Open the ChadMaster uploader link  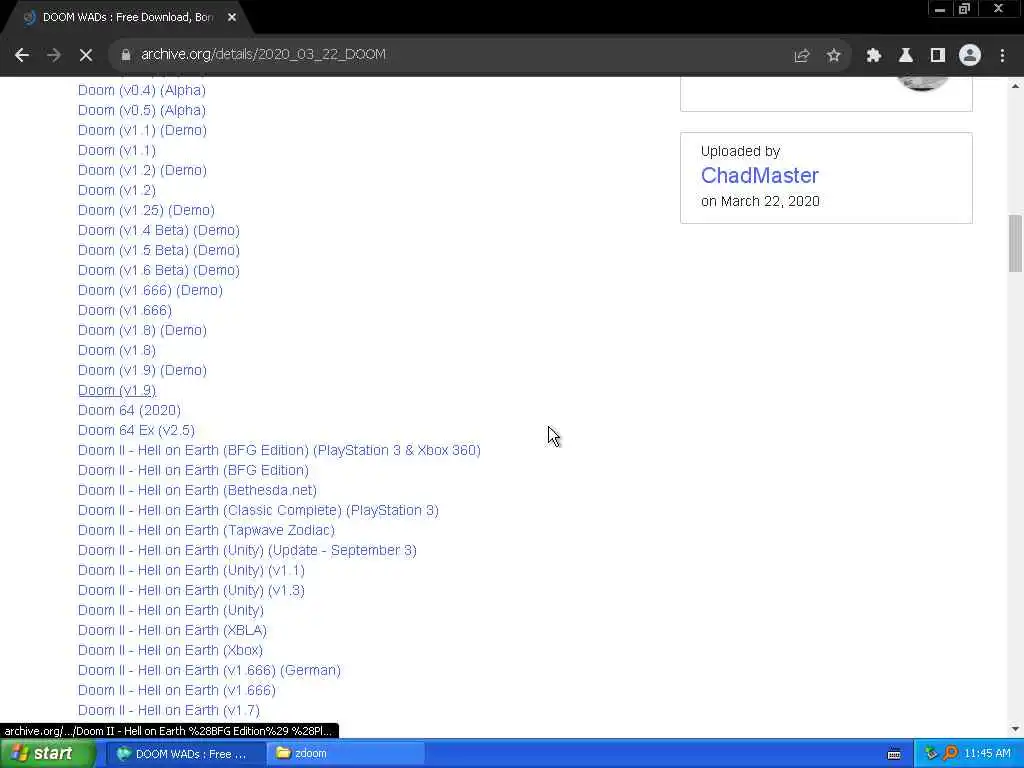760,175
